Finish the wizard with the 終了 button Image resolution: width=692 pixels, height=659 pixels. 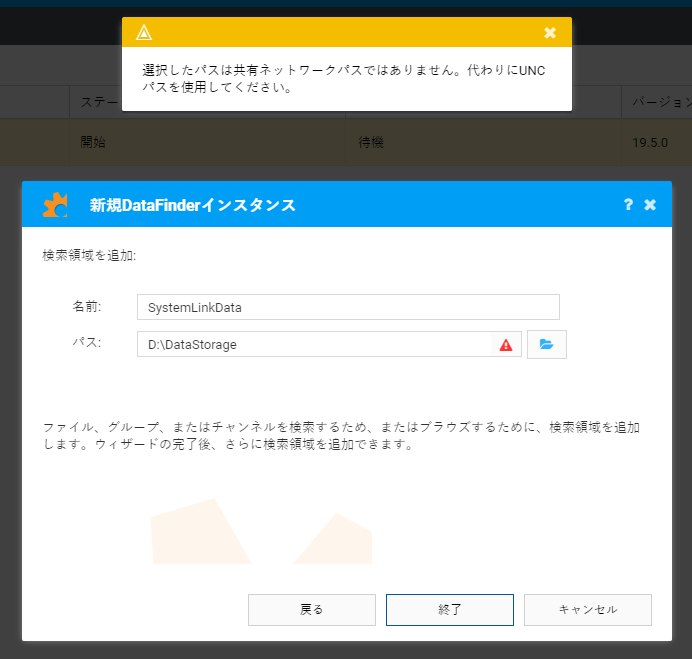450,610
